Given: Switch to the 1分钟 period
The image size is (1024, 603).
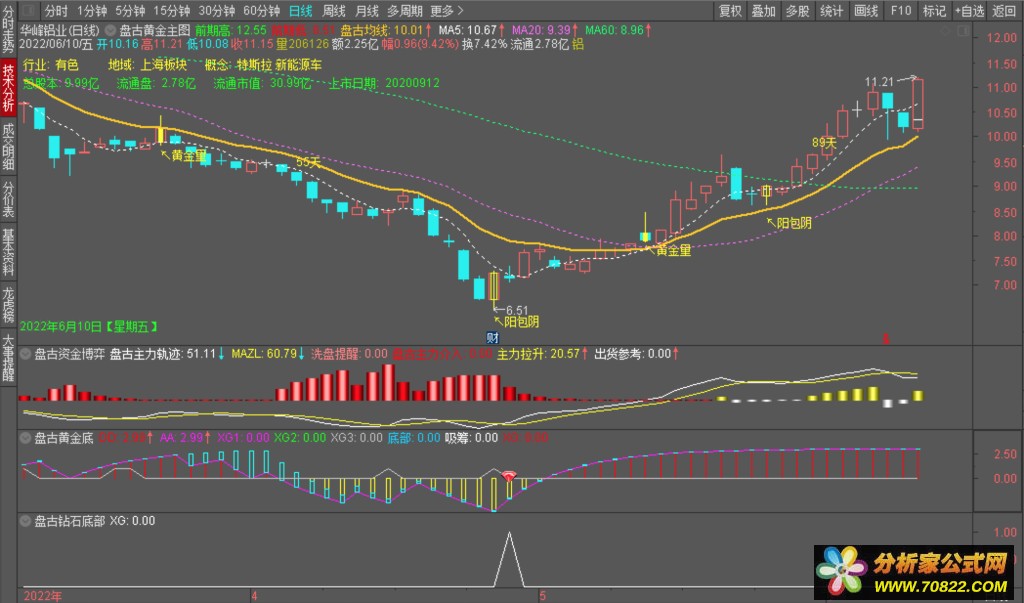Looking at the screenshot, I should 91,10.
